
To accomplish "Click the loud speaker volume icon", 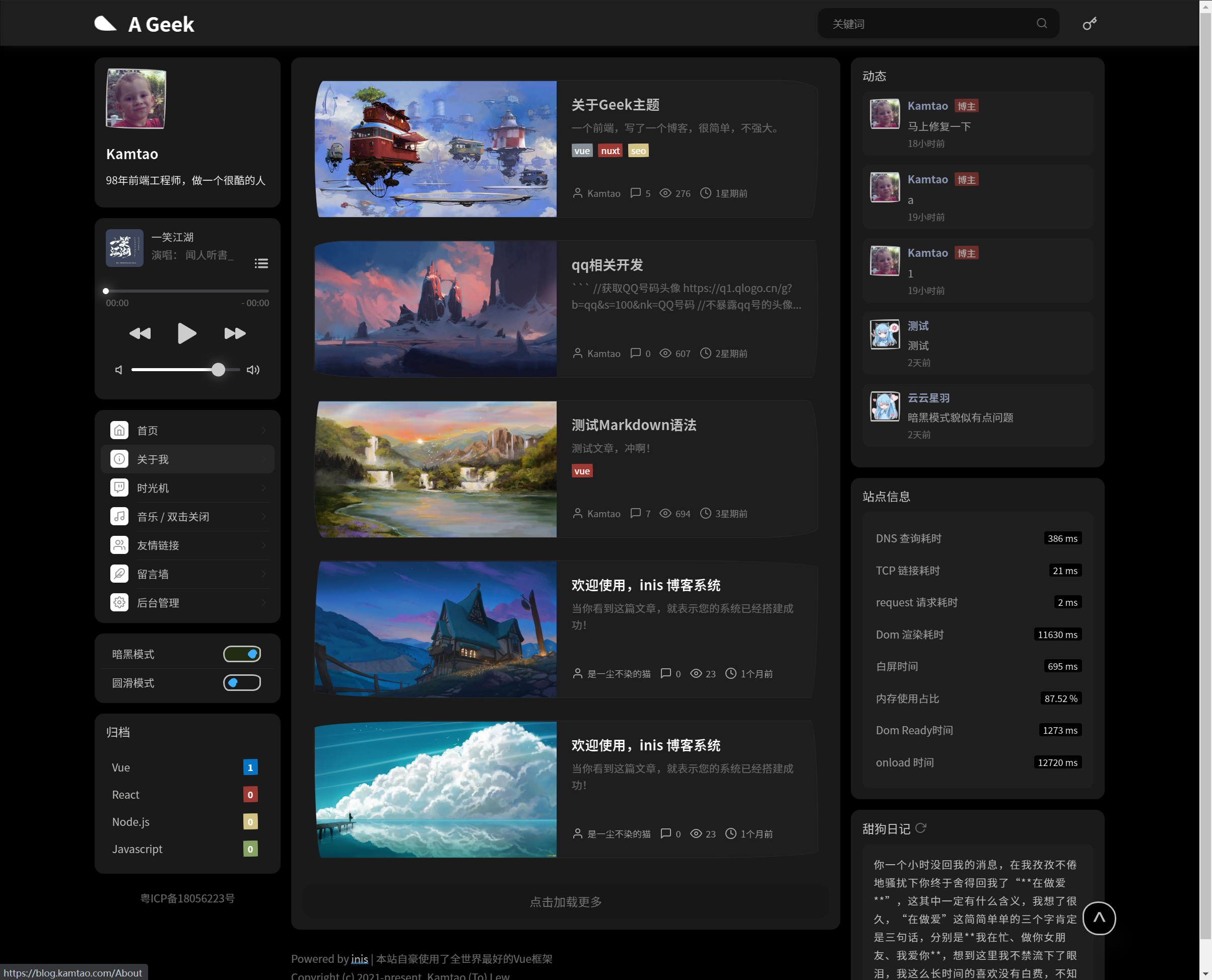I will [x=253, y=370].
